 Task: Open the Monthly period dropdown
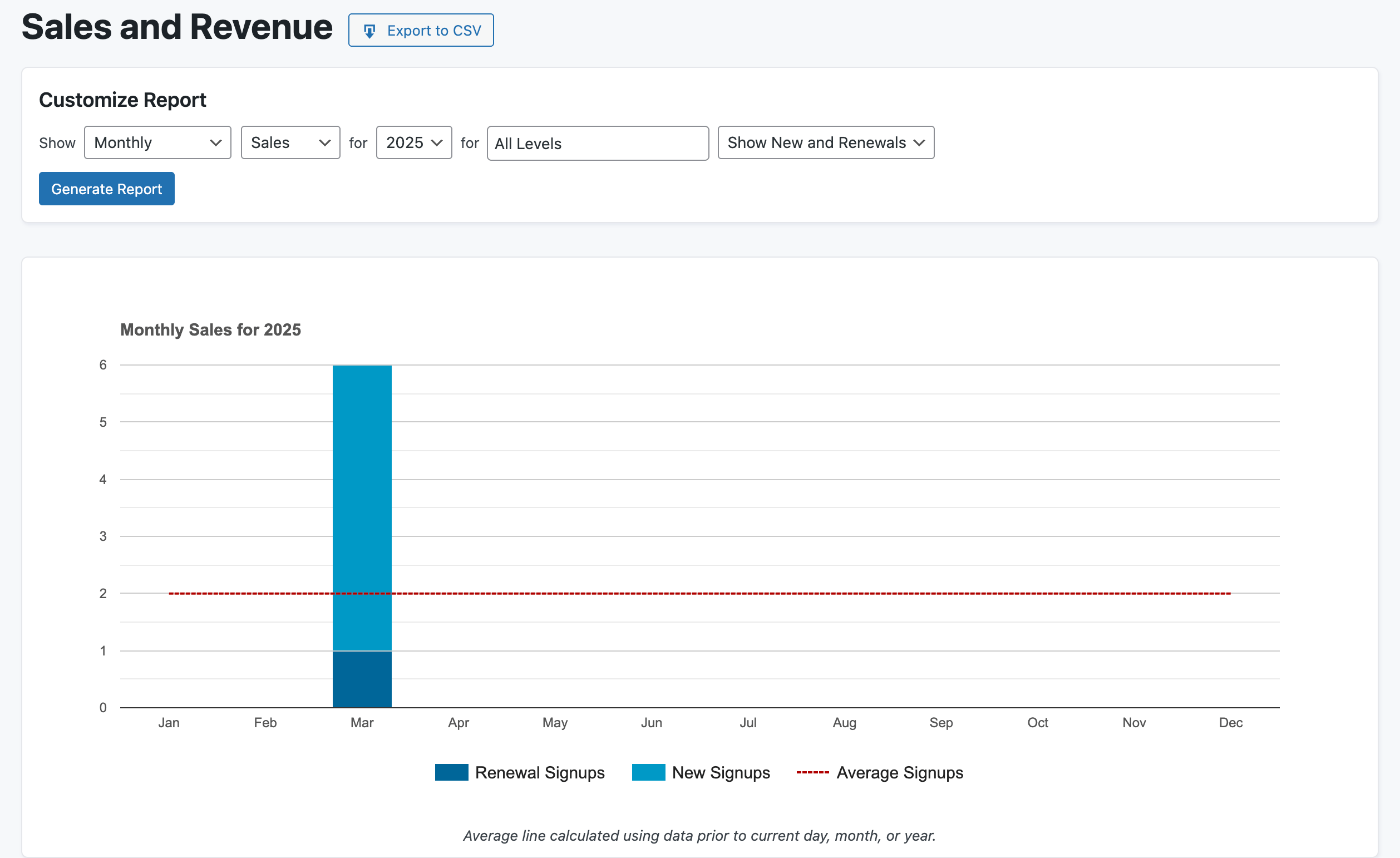(x=157, y=142)
